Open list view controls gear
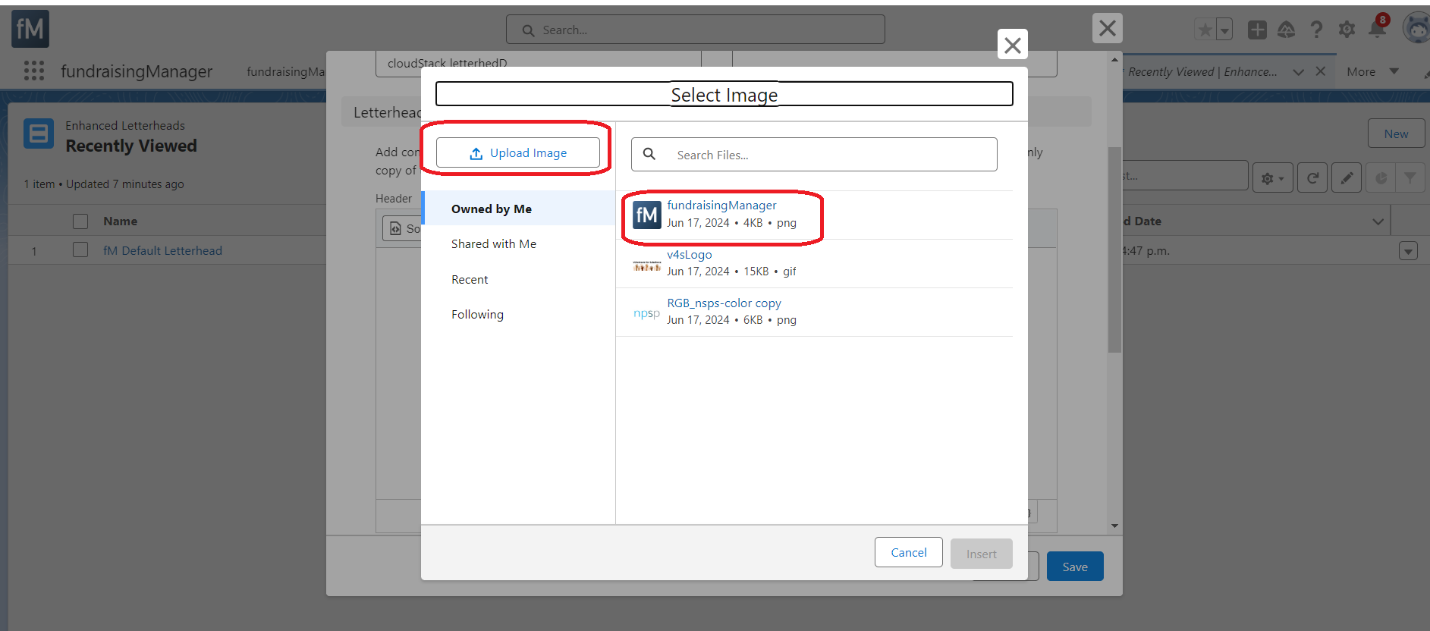Viewport: 1430px width, 631px height. (1273, 178)
